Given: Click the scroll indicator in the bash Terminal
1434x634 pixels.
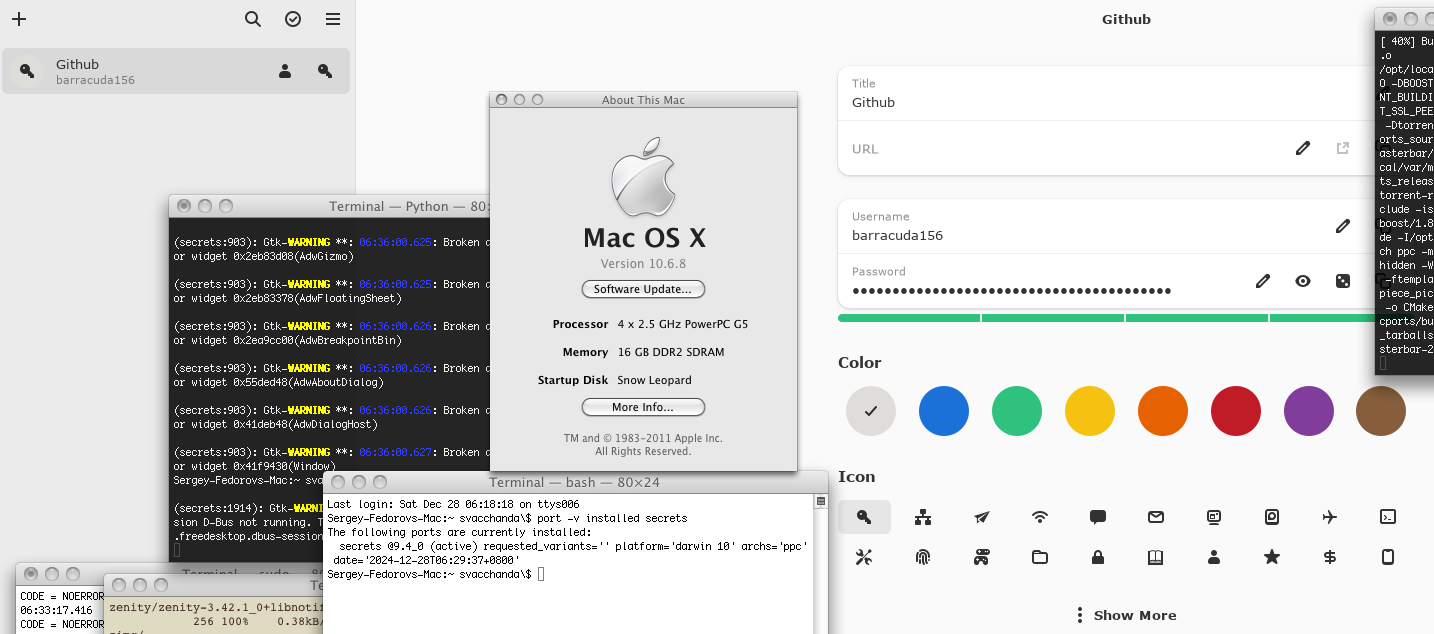Looking at the screenshot, I should click(821, 501).
